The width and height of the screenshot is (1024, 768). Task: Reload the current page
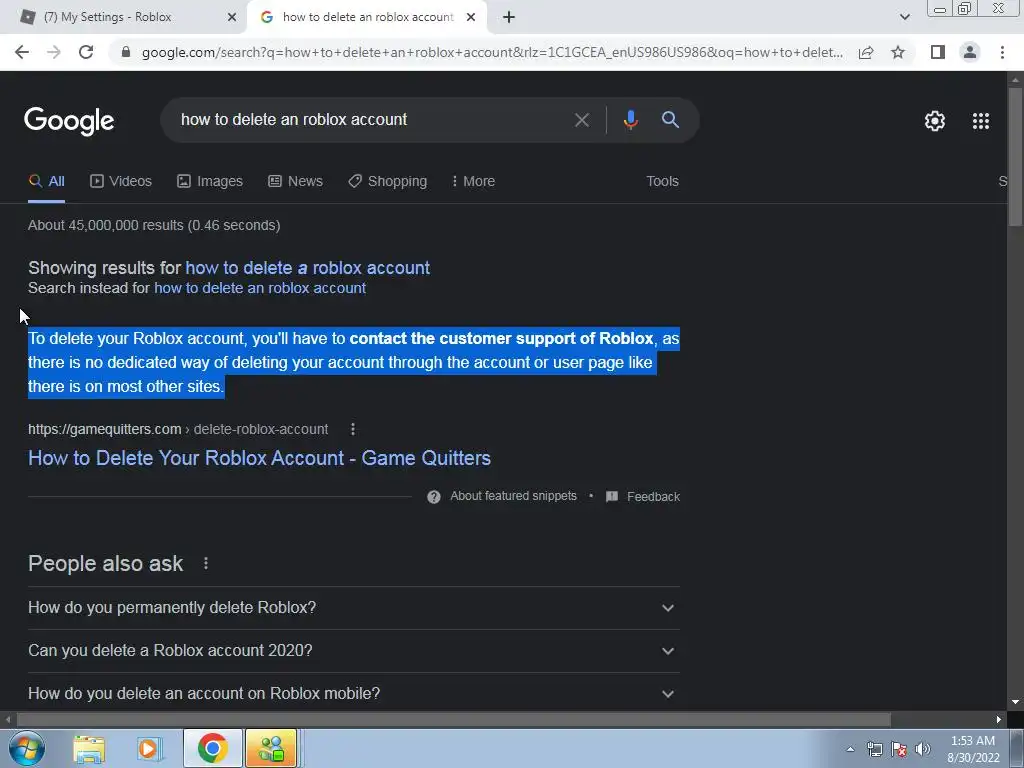click(86, 52)
